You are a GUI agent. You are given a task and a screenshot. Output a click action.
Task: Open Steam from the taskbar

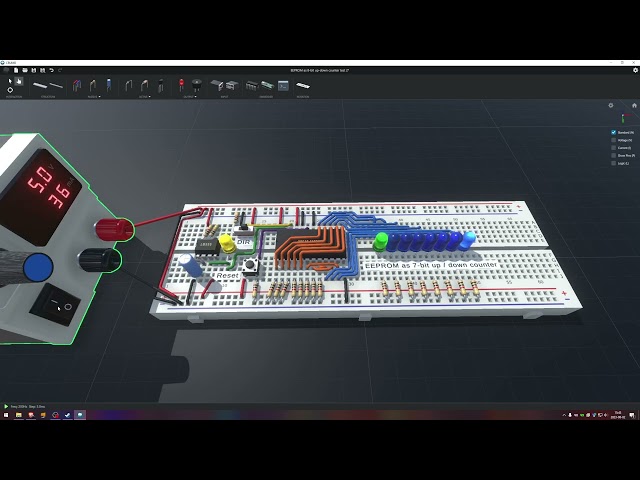point(67,415)
